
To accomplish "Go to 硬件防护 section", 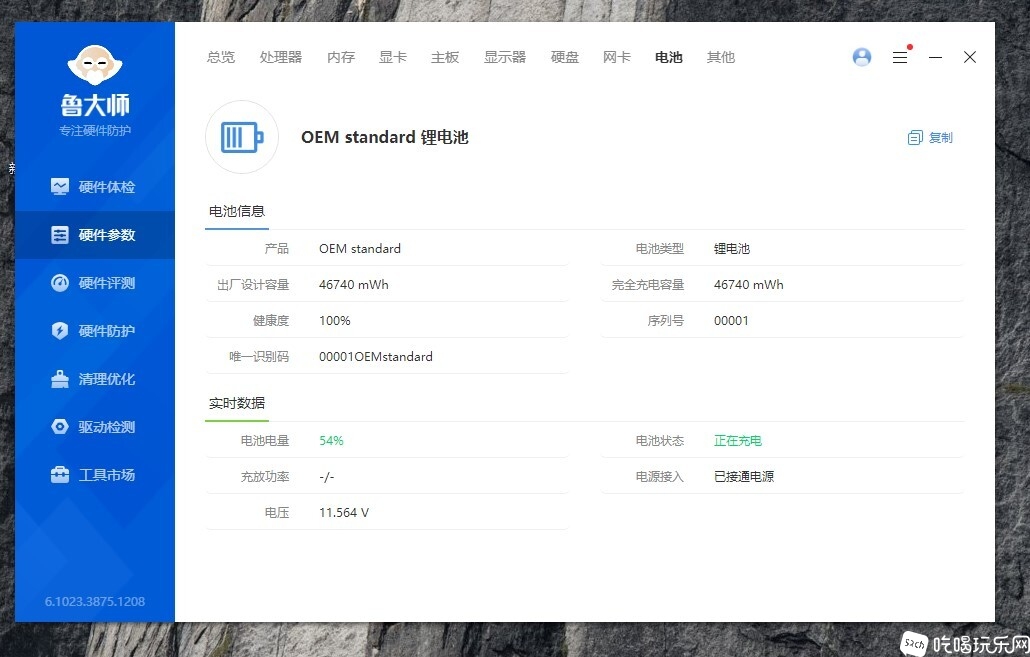I will (x=95, y=330).
